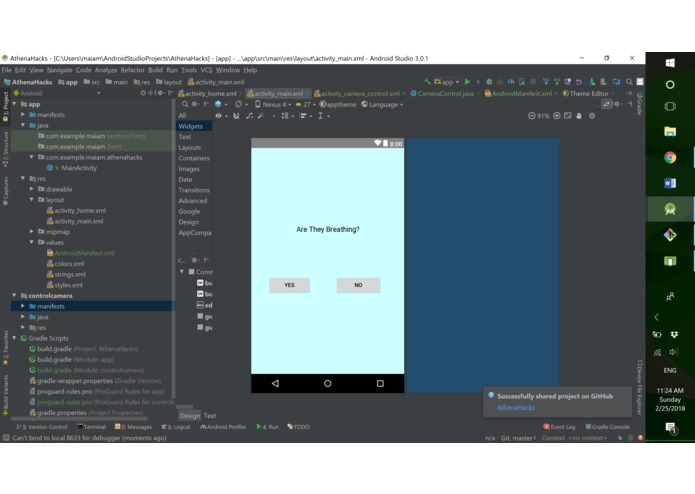The image size is (695, 494).
Task: Click the orientation rotate icon in editor
Action: coord(238,104)
